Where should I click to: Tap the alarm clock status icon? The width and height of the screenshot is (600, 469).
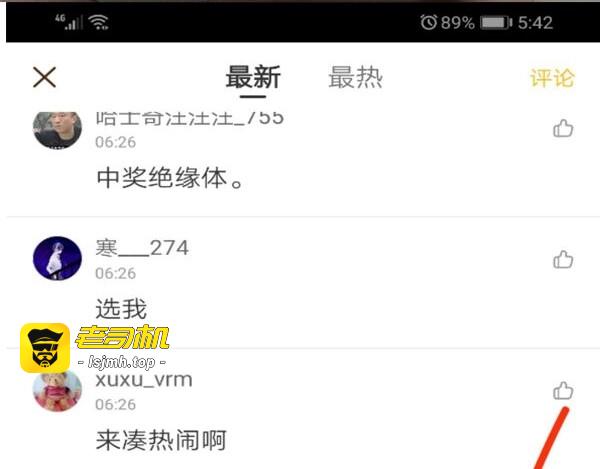429,22
